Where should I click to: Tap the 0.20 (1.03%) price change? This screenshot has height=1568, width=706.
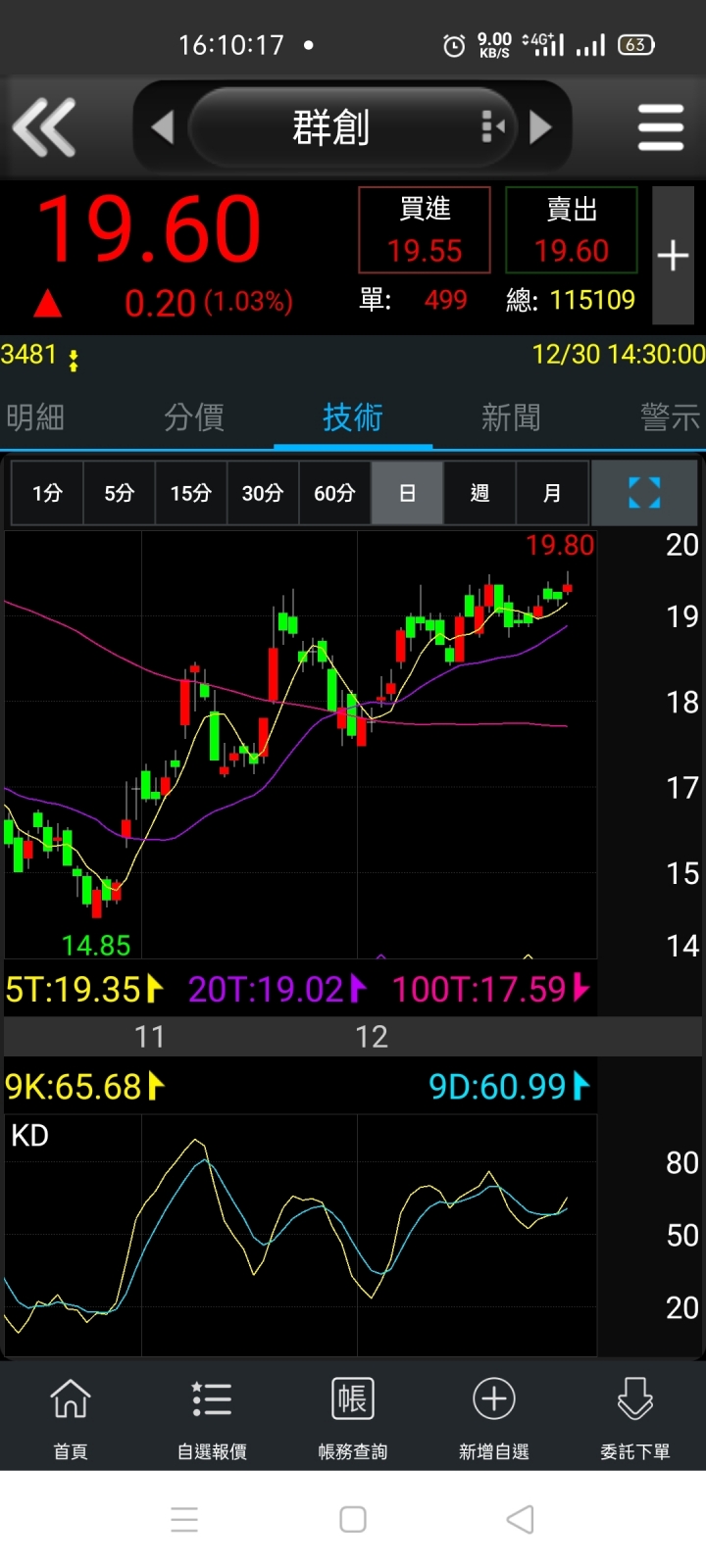[208, 303]
